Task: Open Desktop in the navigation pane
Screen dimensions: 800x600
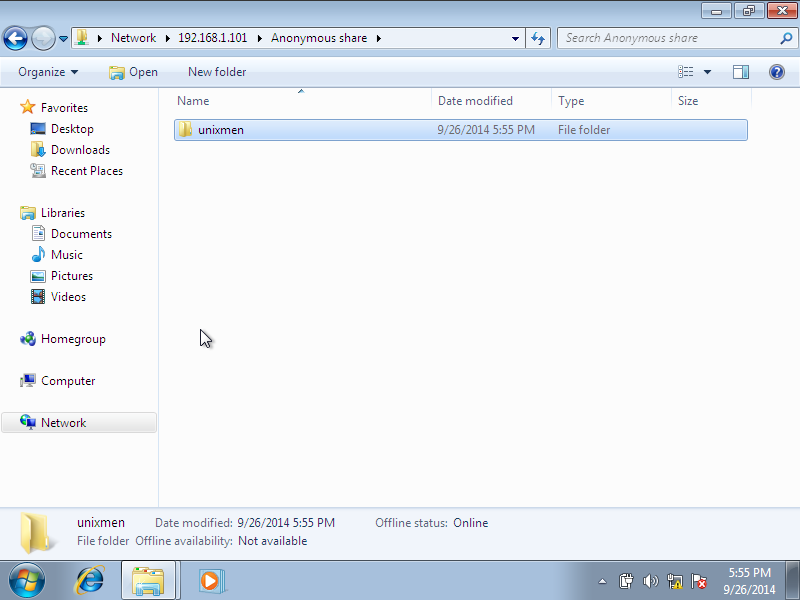Action: (72, 129)
